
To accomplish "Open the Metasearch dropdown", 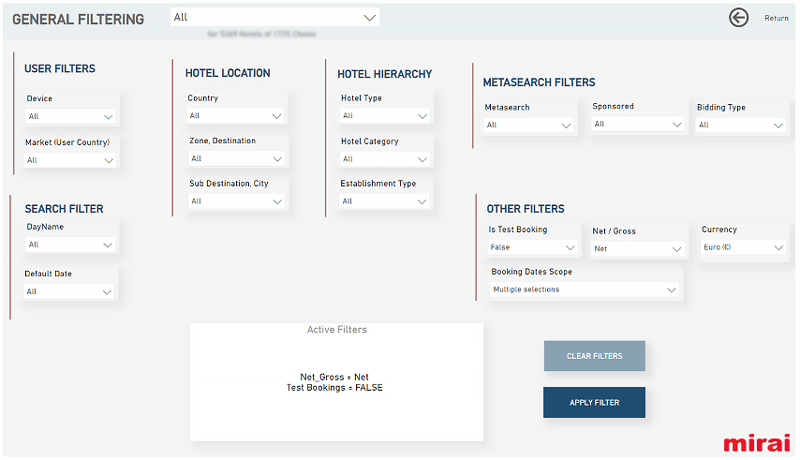I will click(x=529, y=125).
